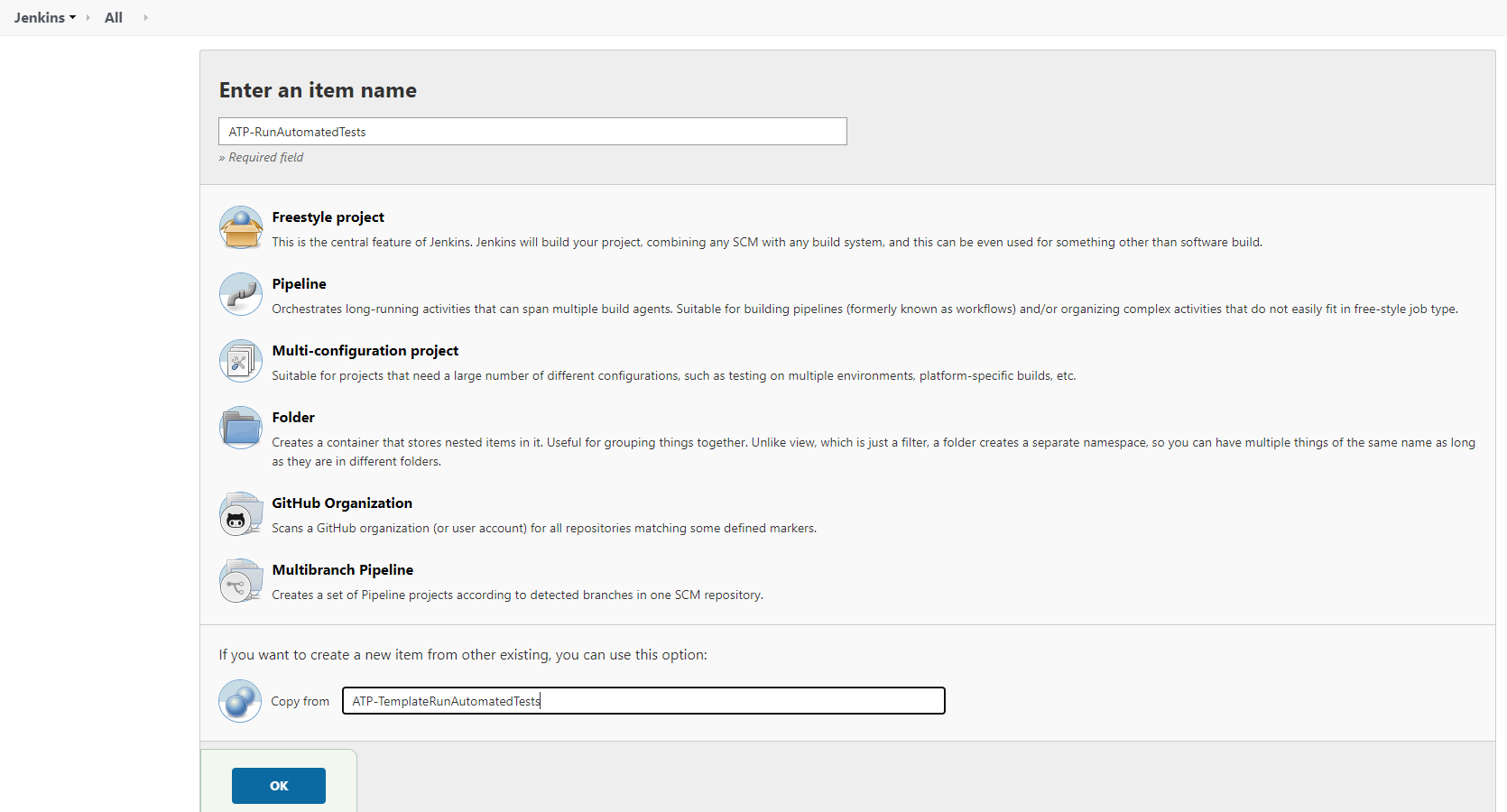
Task: Select the GitHub Organization title
Action: pyautogui.click(x=342, y=503)
